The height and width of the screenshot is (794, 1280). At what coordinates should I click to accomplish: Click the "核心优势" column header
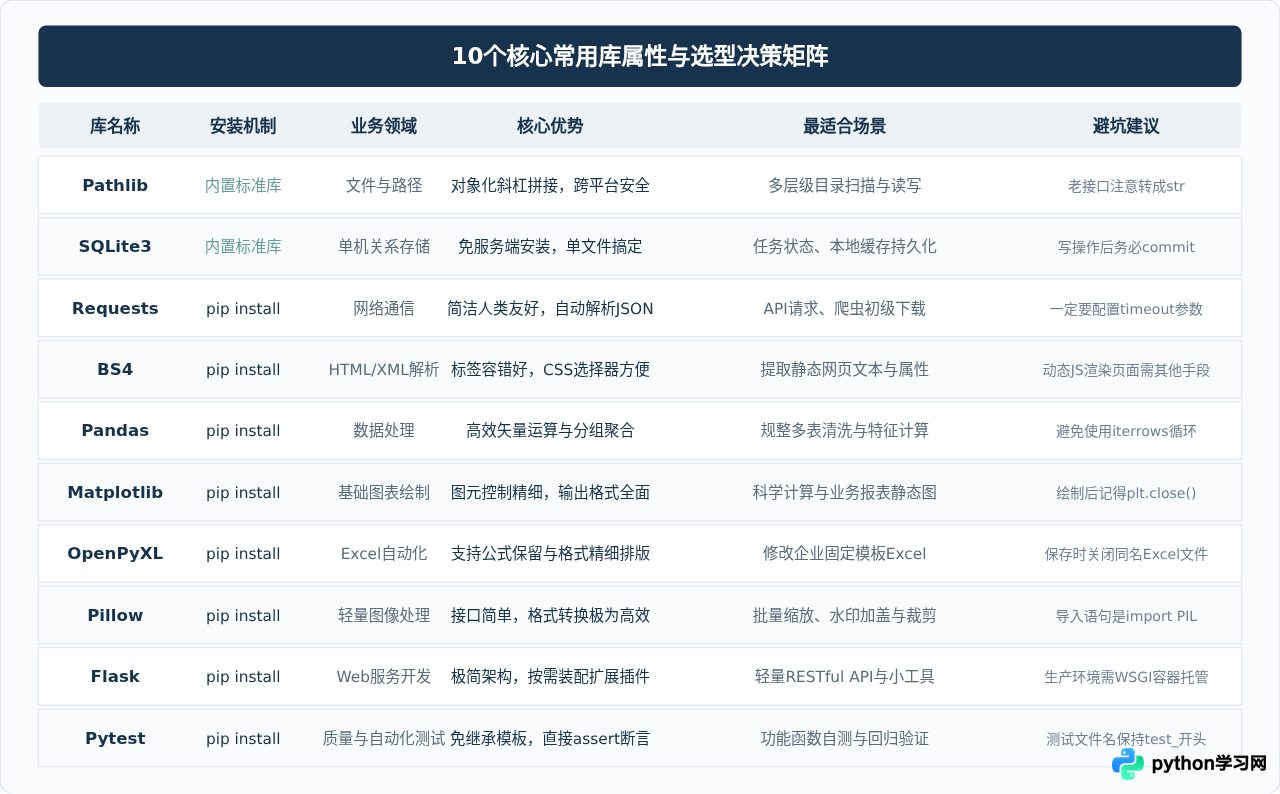(550, 126)
